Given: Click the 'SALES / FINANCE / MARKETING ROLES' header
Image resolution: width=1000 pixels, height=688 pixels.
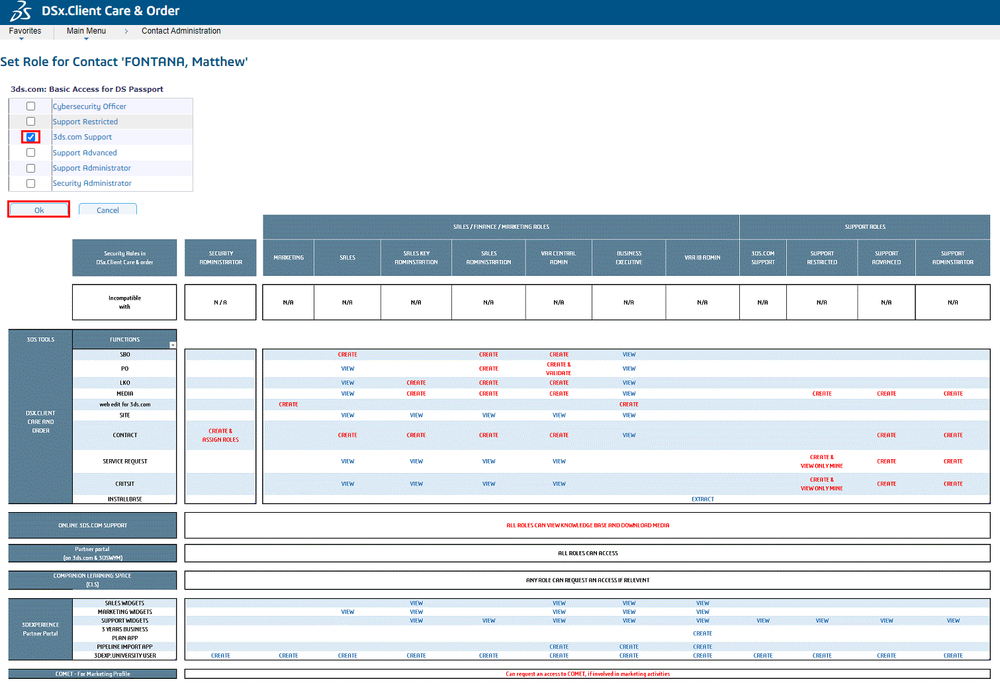Looking at the screenshot, I should (x=501, y=226).
